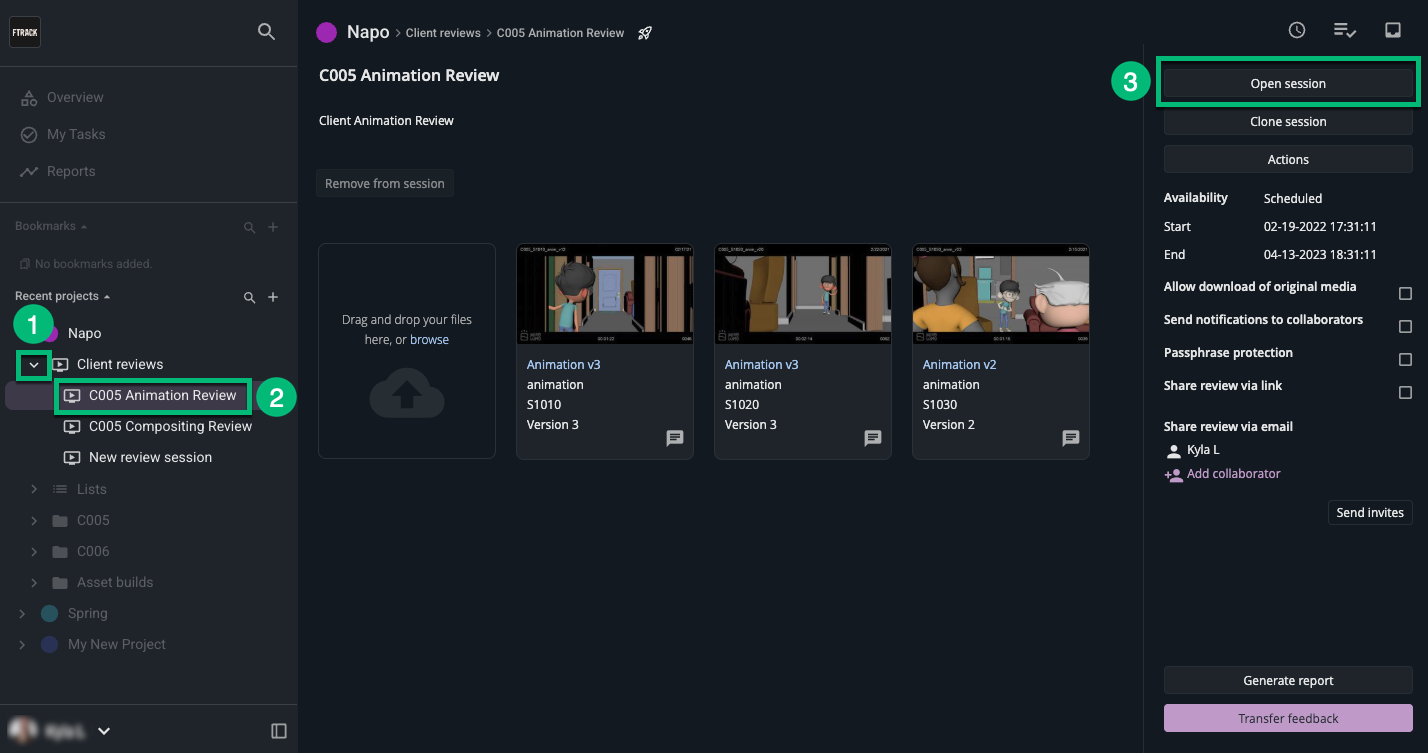Expand the Lists tree item
This screenshot has height=753, width=1428.
click(32, 488)
